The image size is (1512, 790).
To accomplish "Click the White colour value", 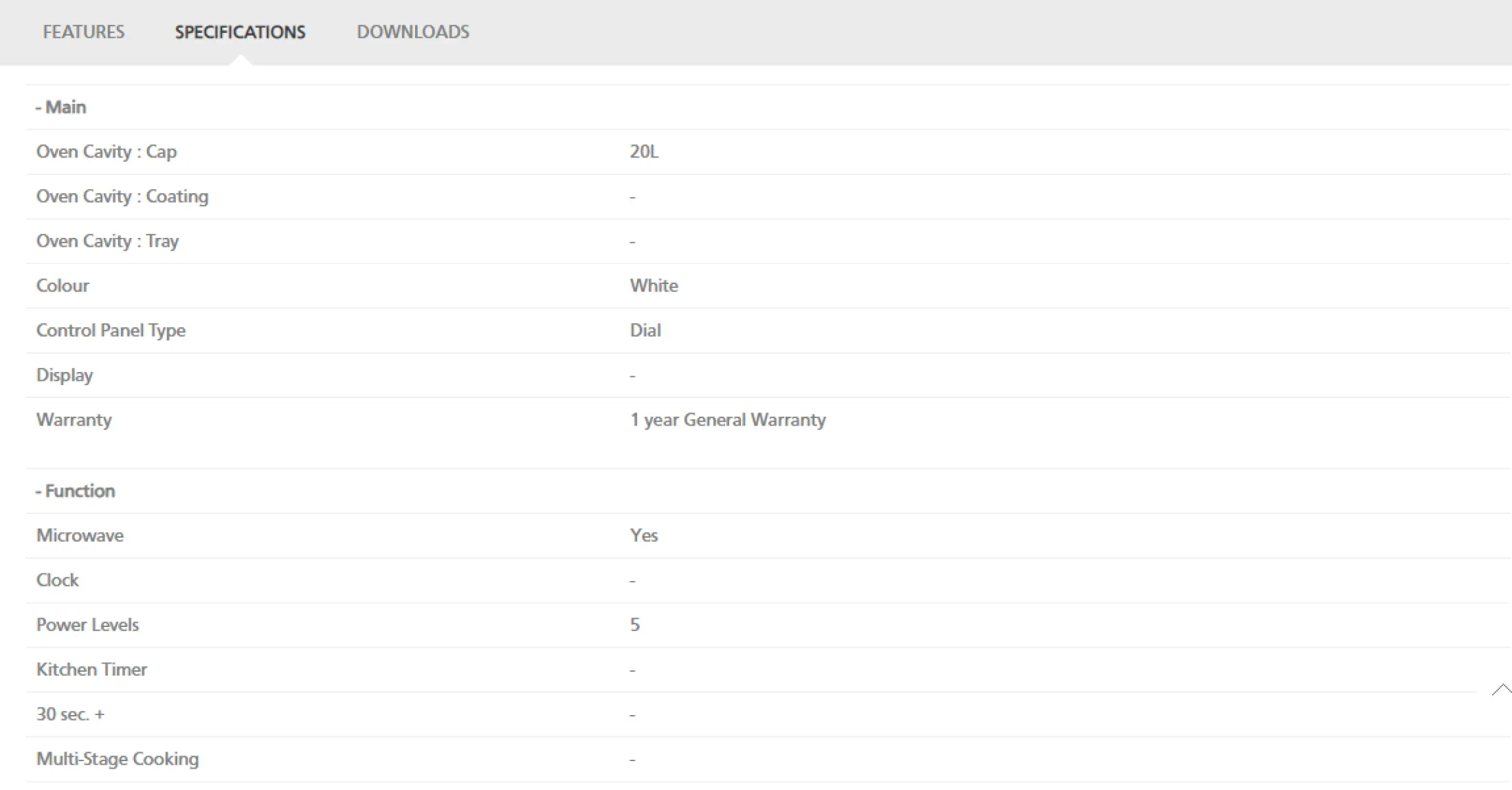I will pyautogui.click(x=654, y=285).
